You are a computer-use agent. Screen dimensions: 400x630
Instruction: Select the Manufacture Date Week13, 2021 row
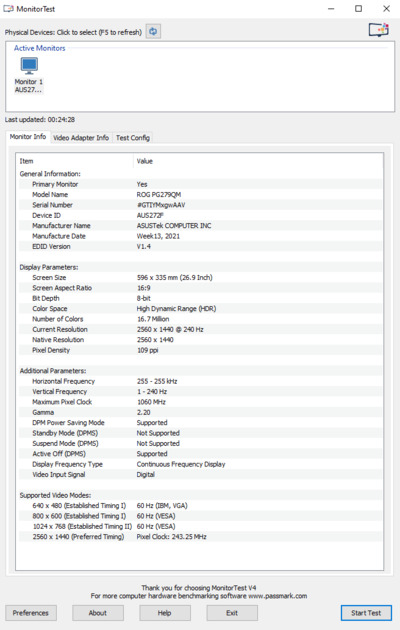200,236
